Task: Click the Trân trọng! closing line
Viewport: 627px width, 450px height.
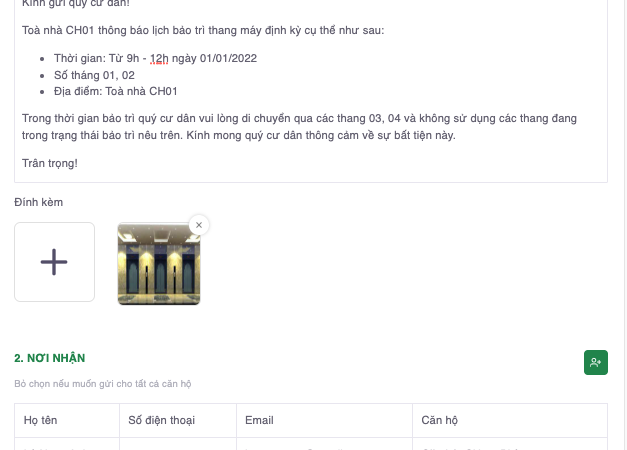Action: tap(50, 163)
